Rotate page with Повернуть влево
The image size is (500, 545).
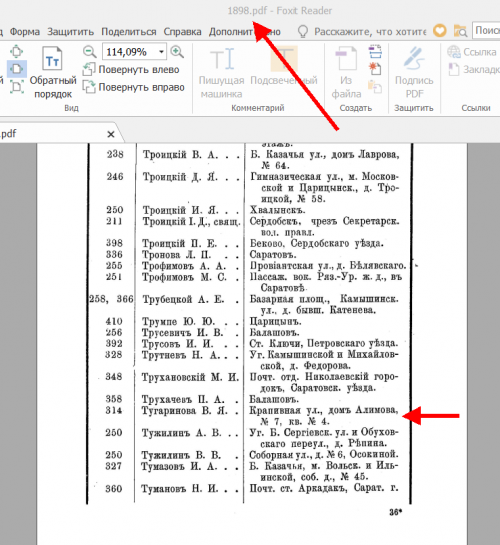pyautogui.click(x=131, y=70)
